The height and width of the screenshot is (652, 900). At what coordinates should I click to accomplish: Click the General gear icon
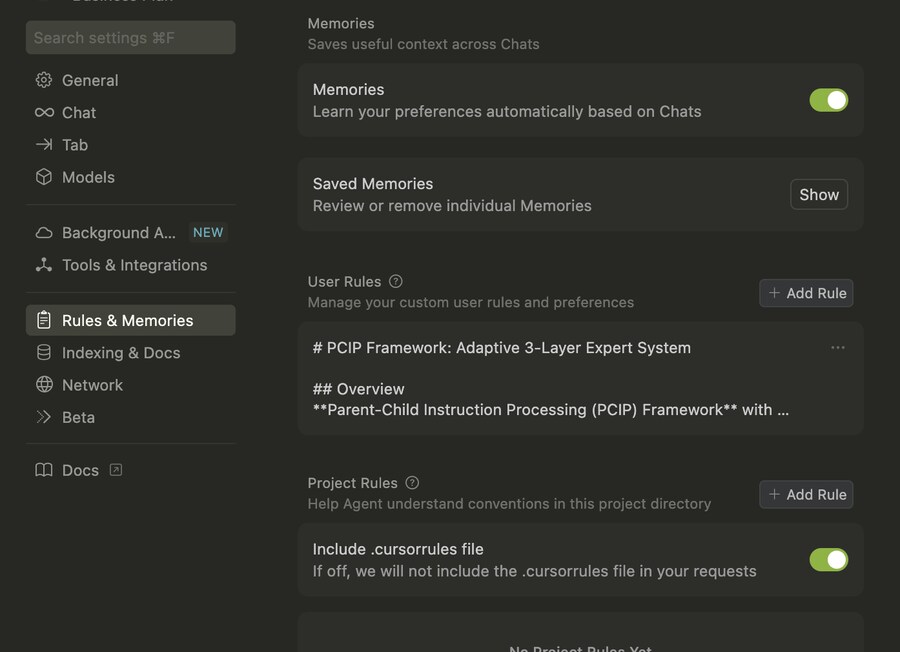(x=44, y=80)
